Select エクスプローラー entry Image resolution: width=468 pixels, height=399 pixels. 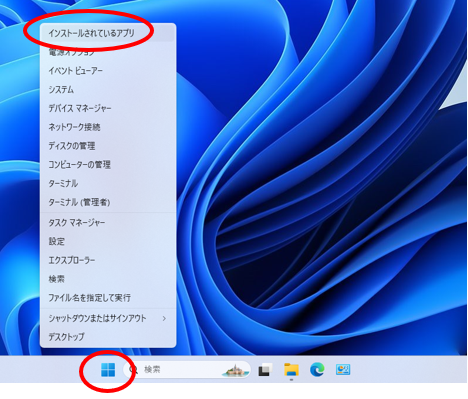(x=108, y=260)
